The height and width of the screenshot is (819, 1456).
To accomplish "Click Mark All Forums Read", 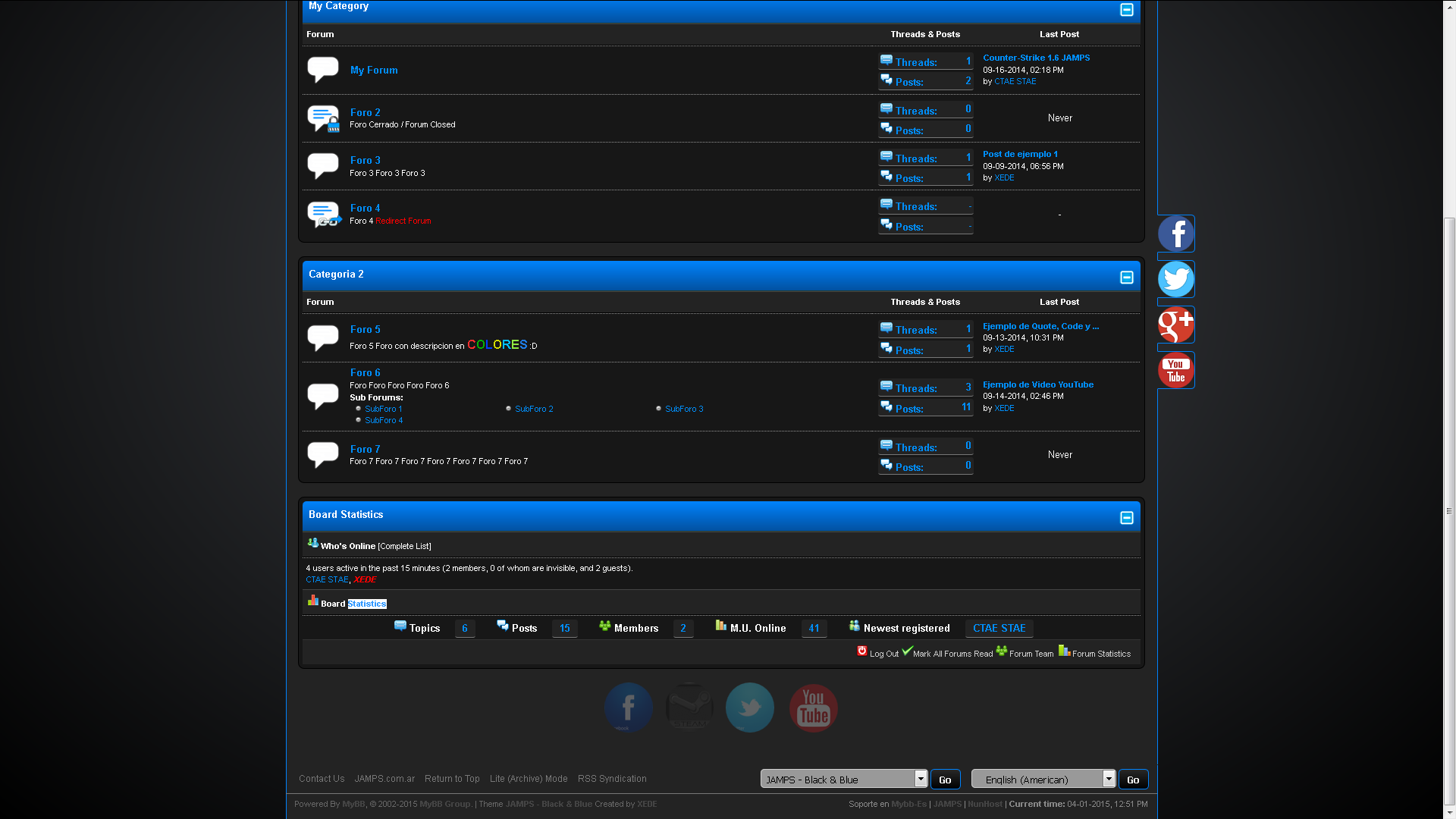I will (x=952, y=654).
